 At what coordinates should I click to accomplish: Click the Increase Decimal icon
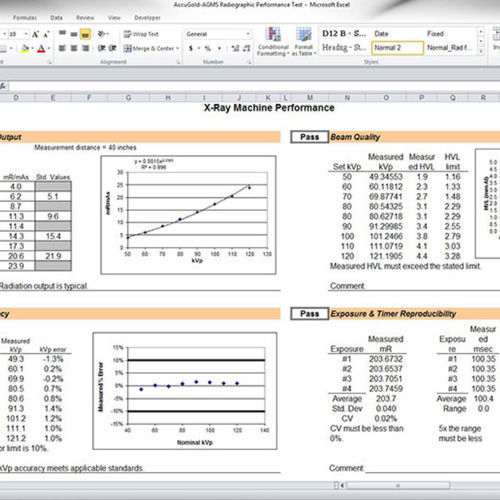[x=235, y=49]
